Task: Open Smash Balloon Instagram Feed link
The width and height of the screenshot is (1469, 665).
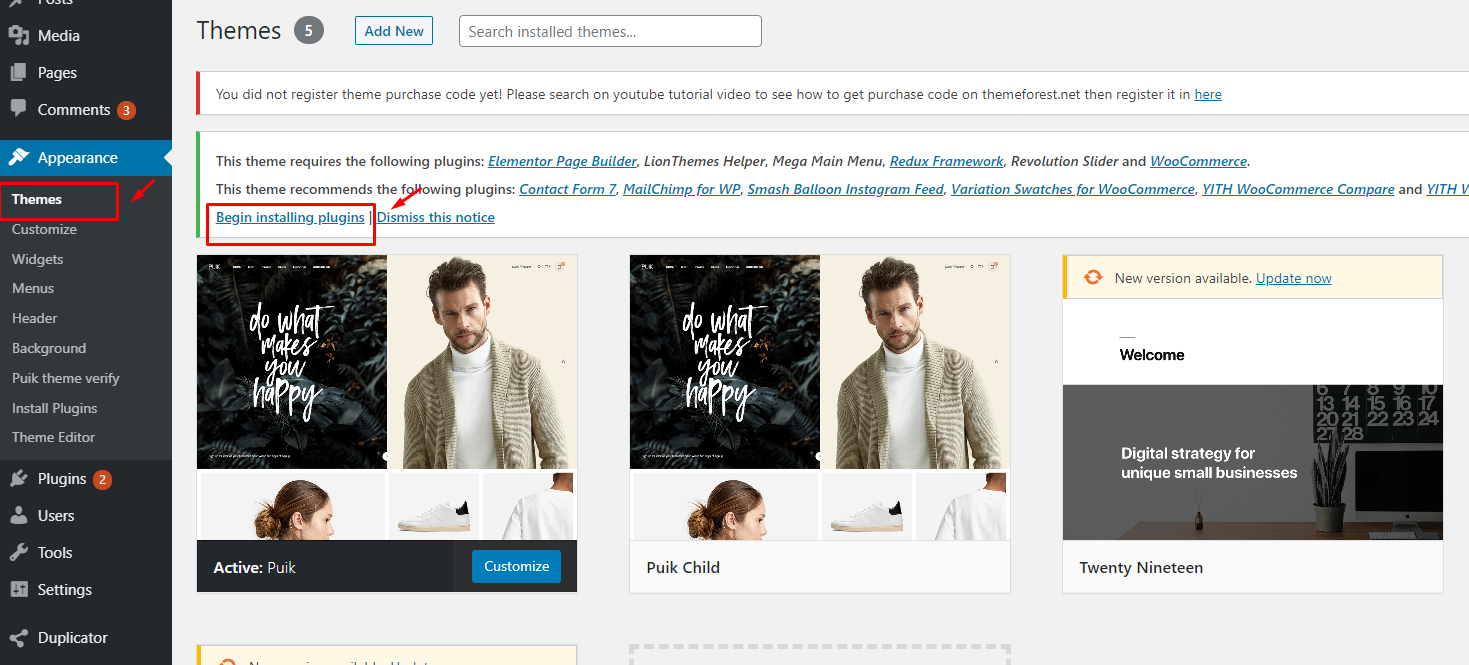Action: 845,189
